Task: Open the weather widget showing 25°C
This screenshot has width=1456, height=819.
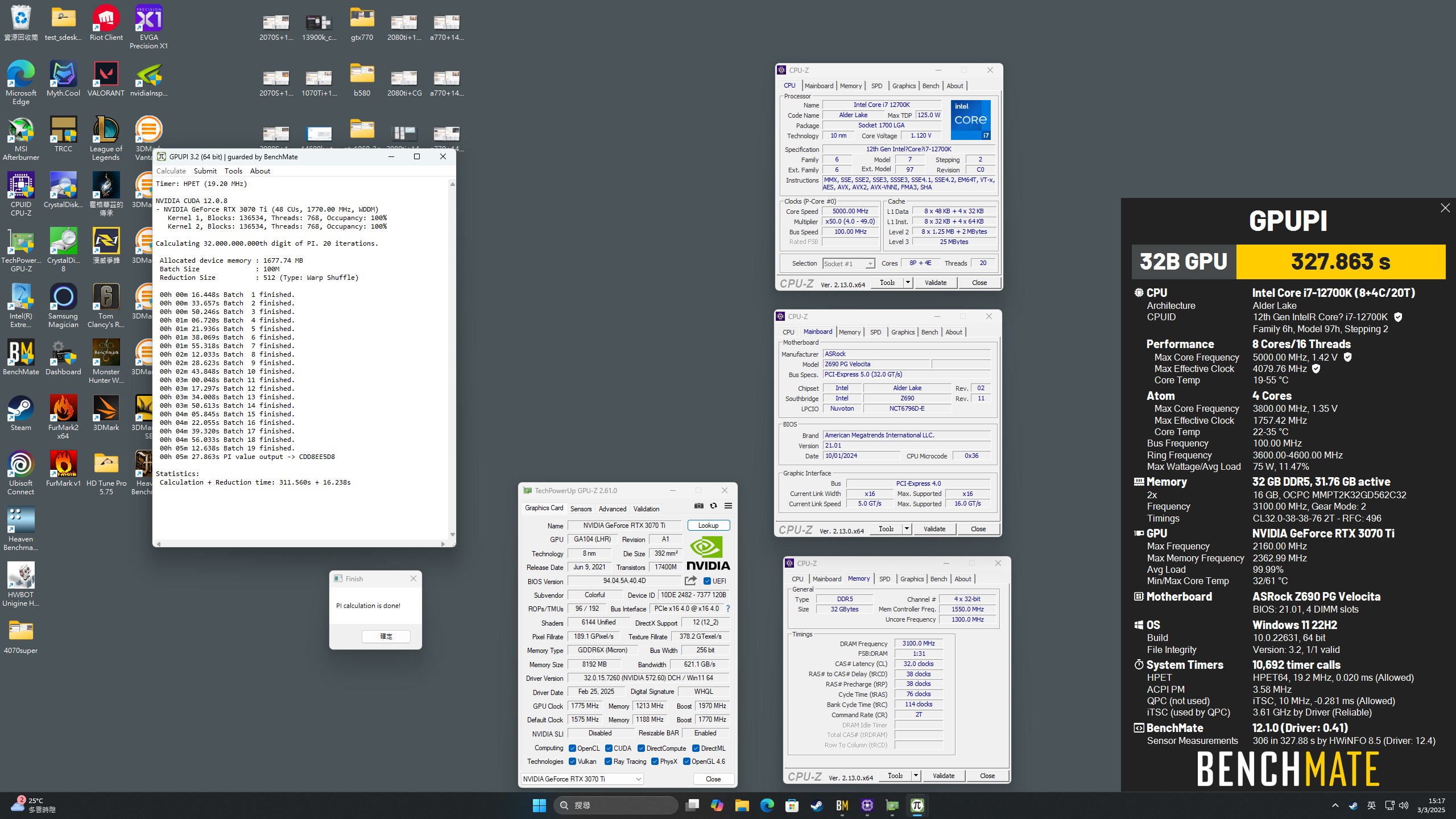Action: [34, 805]
